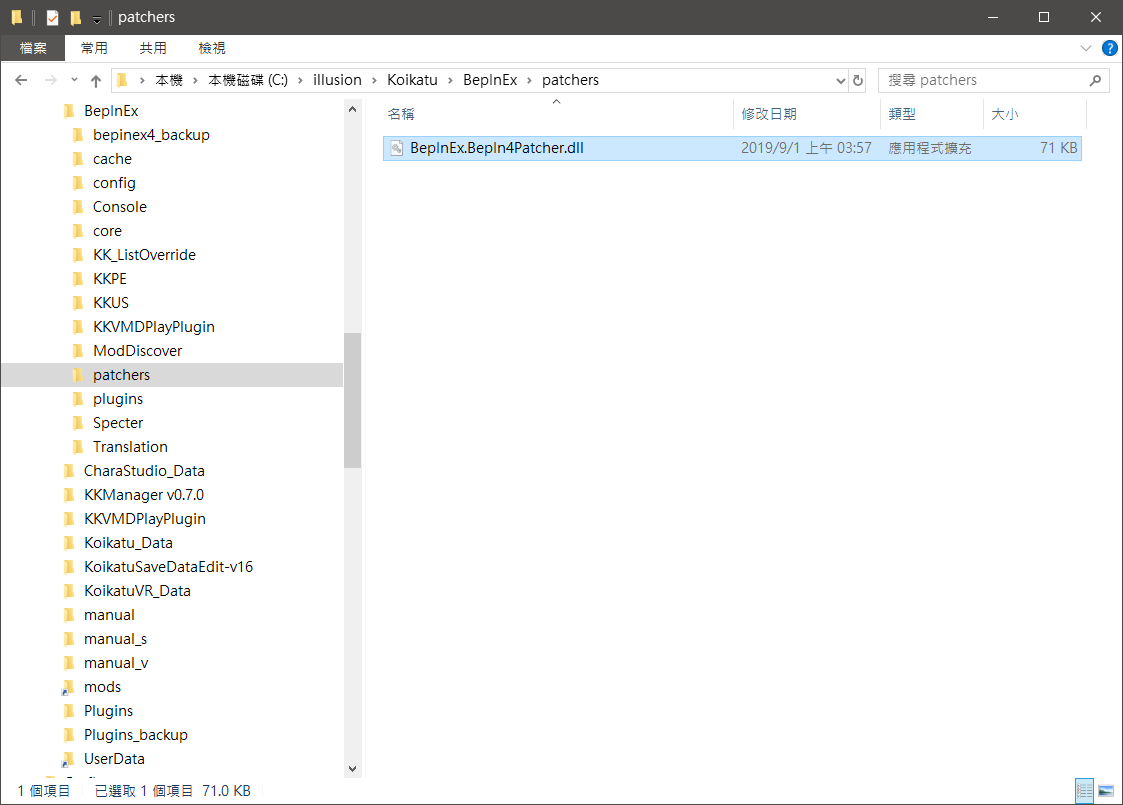The width and height of the screenshot is (1123, 805).
Task: Click the Back navigation arrow
Action: click(x=21, y=80)
